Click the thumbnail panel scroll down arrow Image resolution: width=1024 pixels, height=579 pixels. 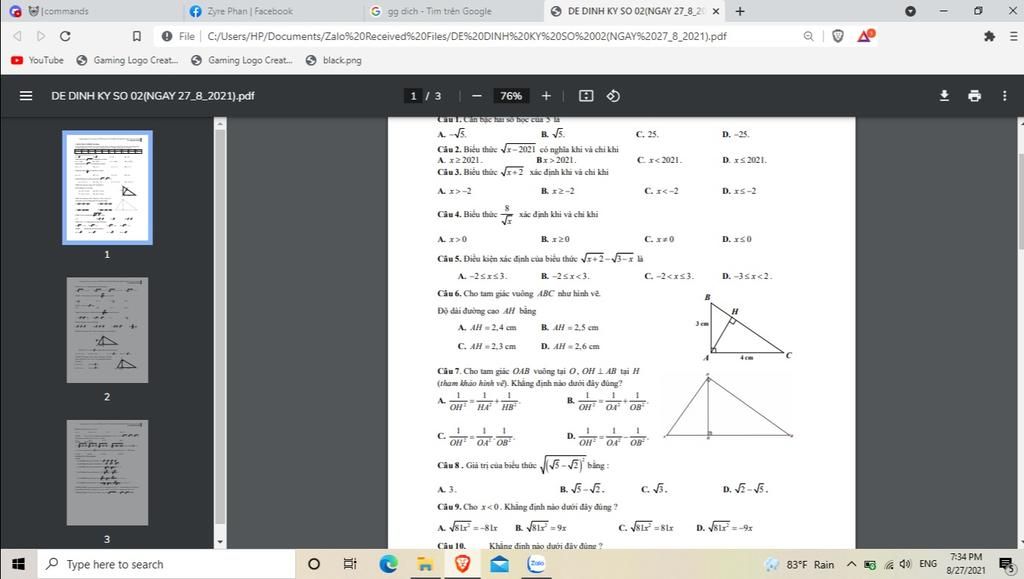click(219, 542)
